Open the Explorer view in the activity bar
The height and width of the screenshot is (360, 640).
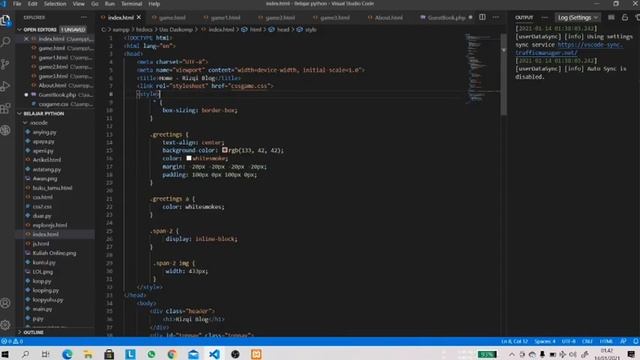[6, 20]
